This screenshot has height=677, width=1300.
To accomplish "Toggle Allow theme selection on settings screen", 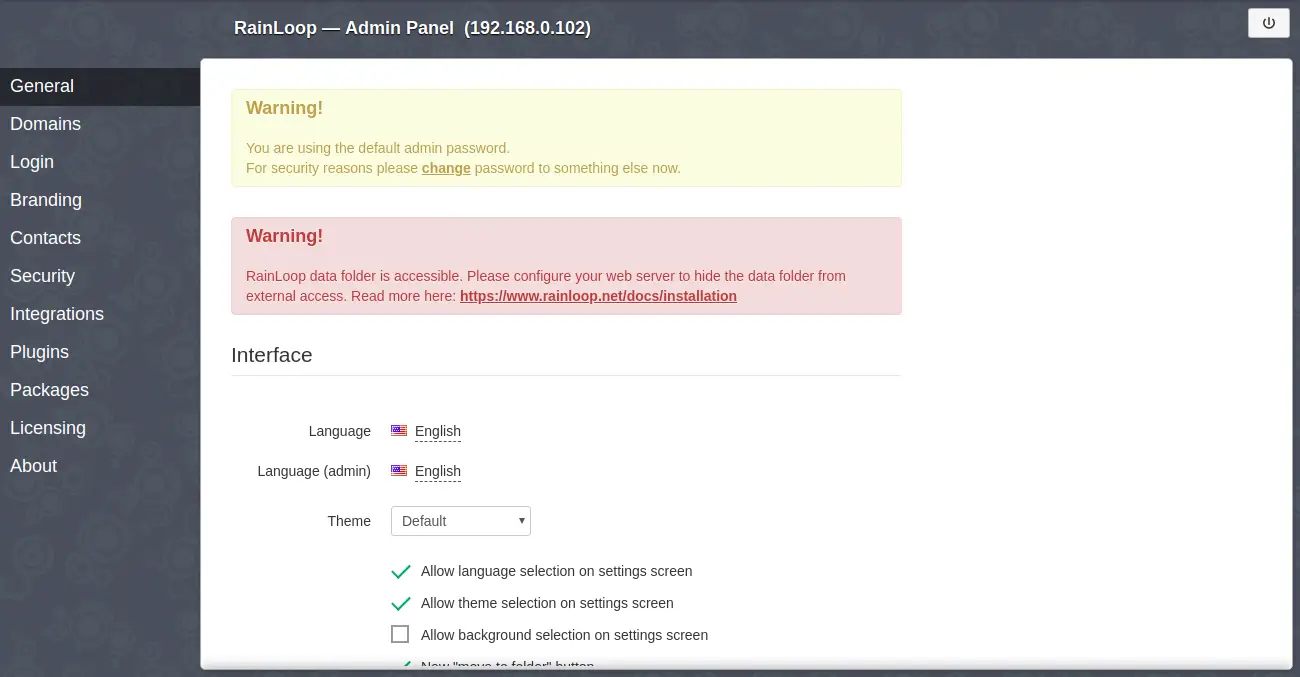I will coord(400,604).
